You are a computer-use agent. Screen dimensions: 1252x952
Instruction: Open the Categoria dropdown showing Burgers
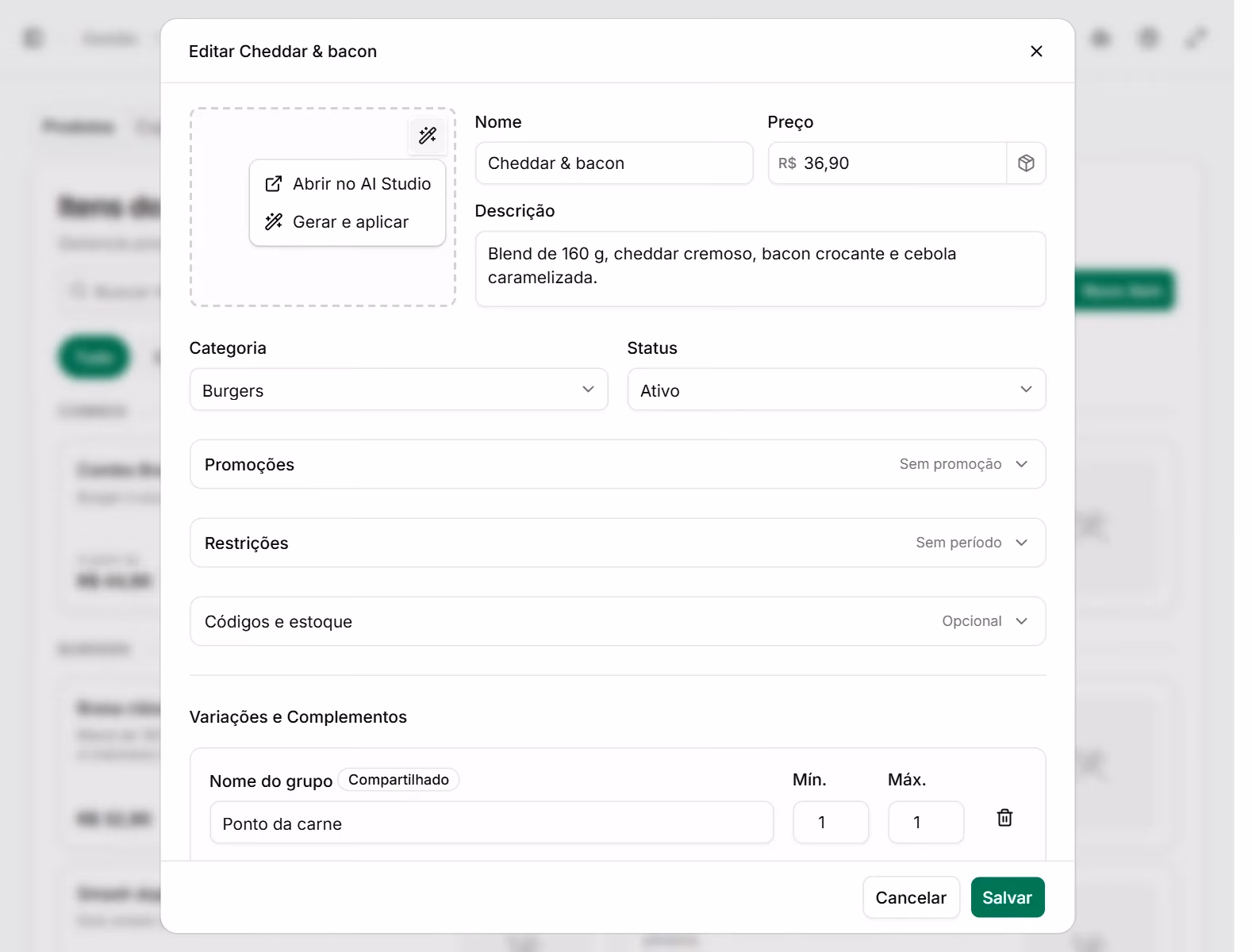tap(399, 390)
